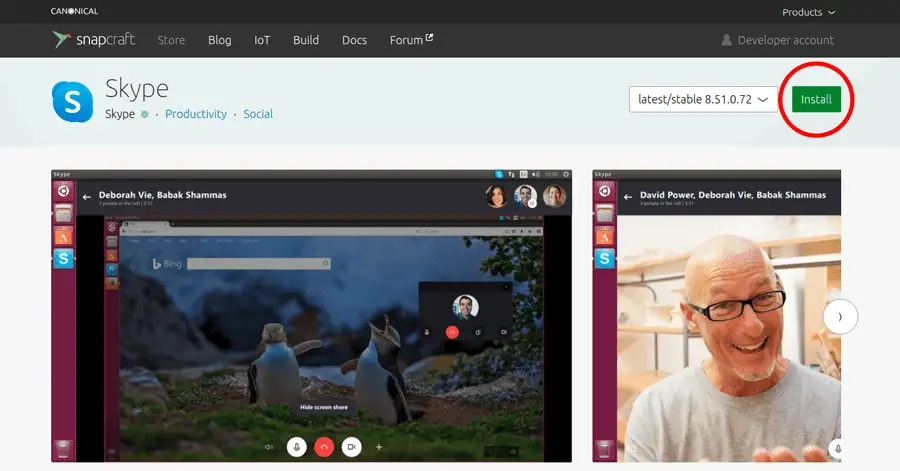
Task: Click the back arrow beside David Power title
Action: [x=628, y=197]
